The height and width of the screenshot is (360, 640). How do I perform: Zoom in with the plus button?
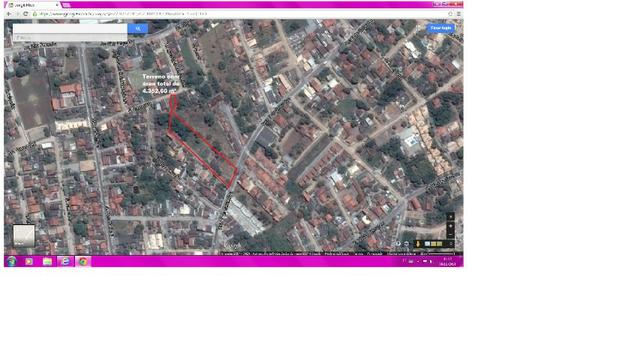click(451, 226)
